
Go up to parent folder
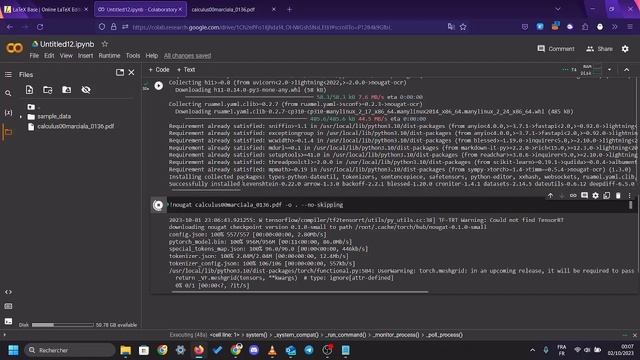[x=32, y=107]
